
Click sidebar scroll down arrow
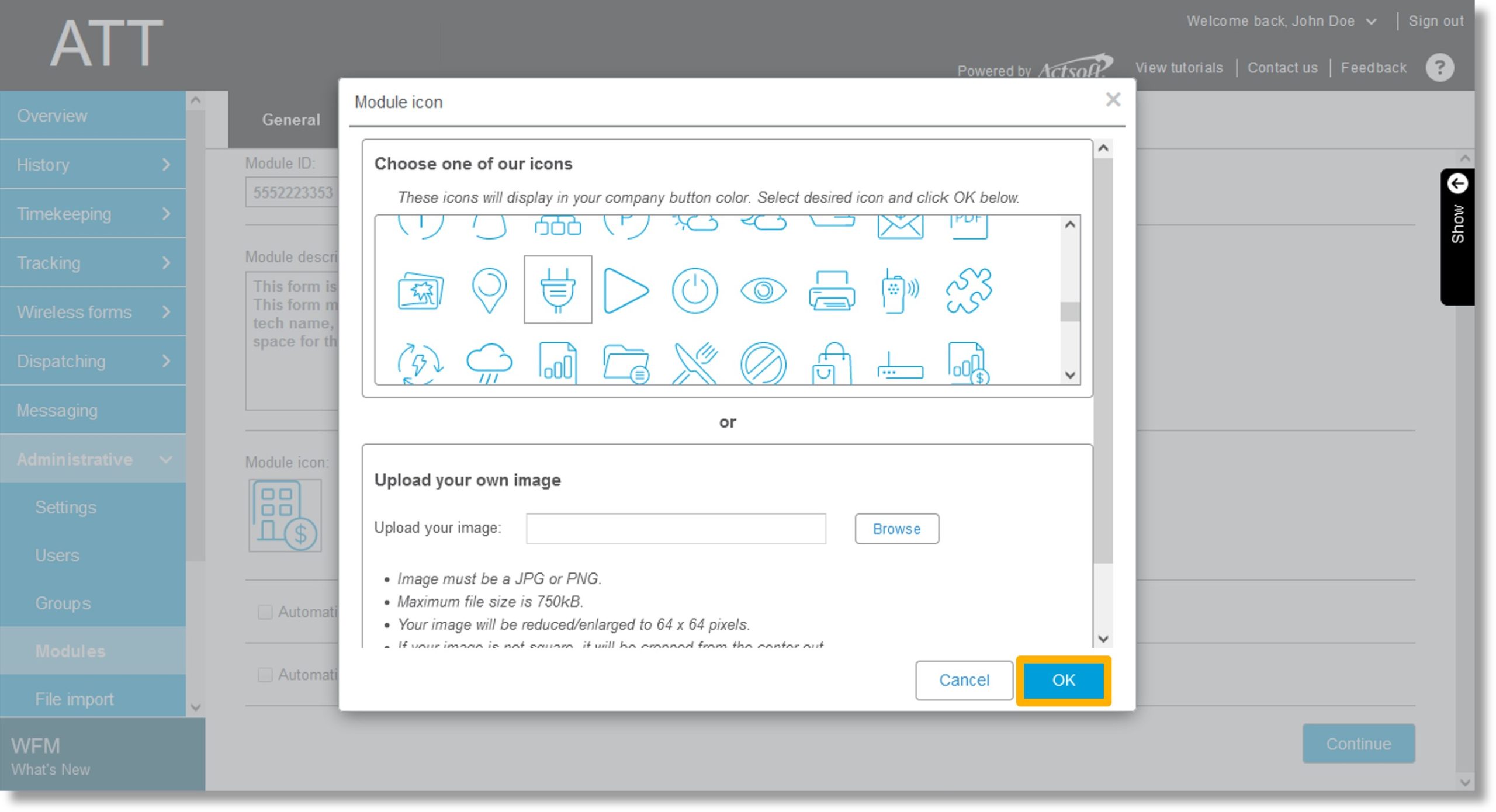pos(196,707)
